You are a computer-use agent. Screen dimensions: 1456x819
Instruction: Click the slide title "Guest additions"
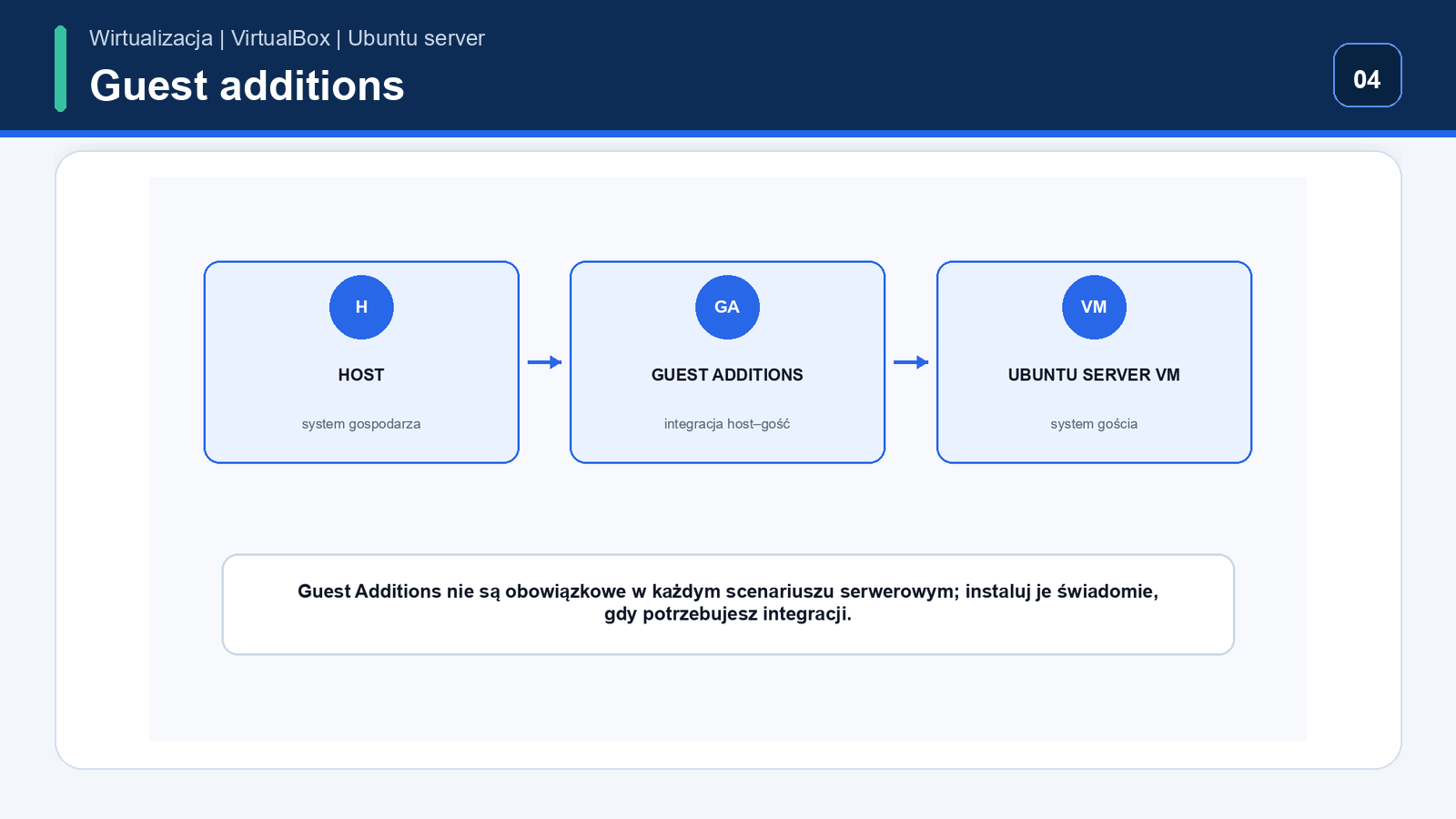(x=247, y=86)
